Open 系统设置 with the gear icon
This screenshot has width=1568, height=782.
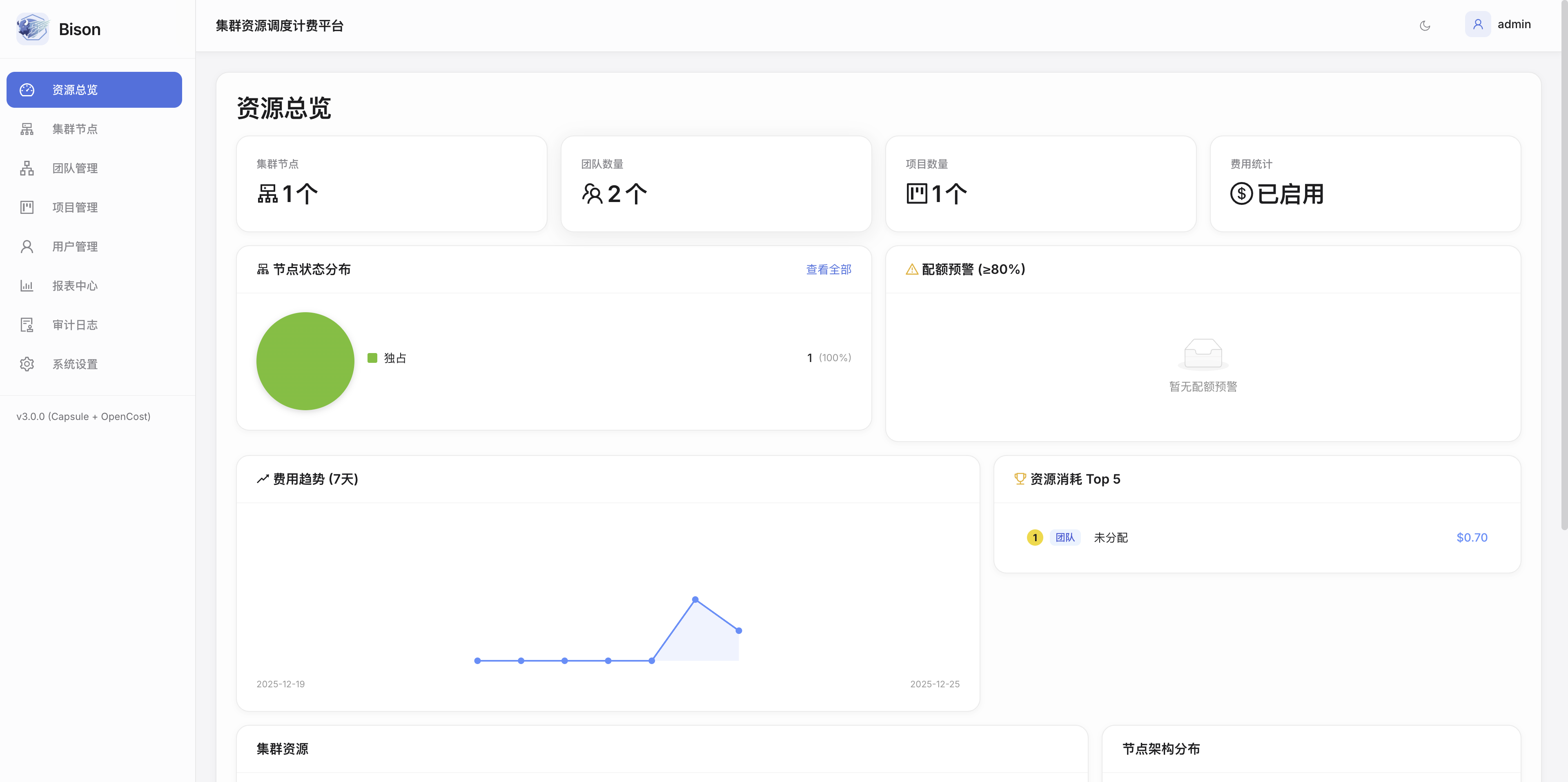coord(27,363)
